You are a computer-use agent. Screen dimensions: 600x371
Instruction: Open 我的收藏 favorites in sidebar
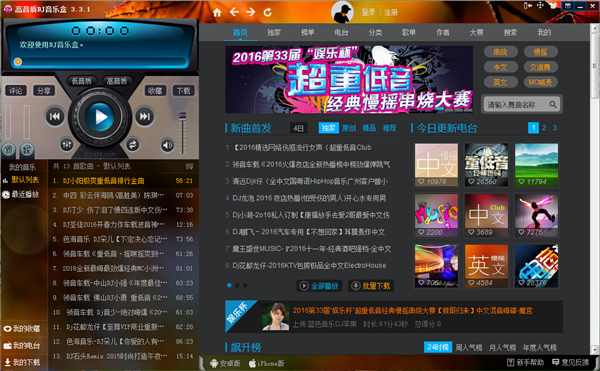tap(26, 329)
